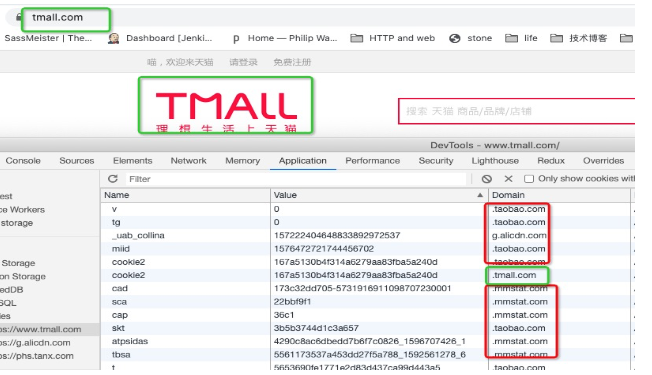The width and height of the screenshot is (652, 375).
Task: Click the sort arrow in Value header
Action: pyautogui.click(x=480, y=195)
